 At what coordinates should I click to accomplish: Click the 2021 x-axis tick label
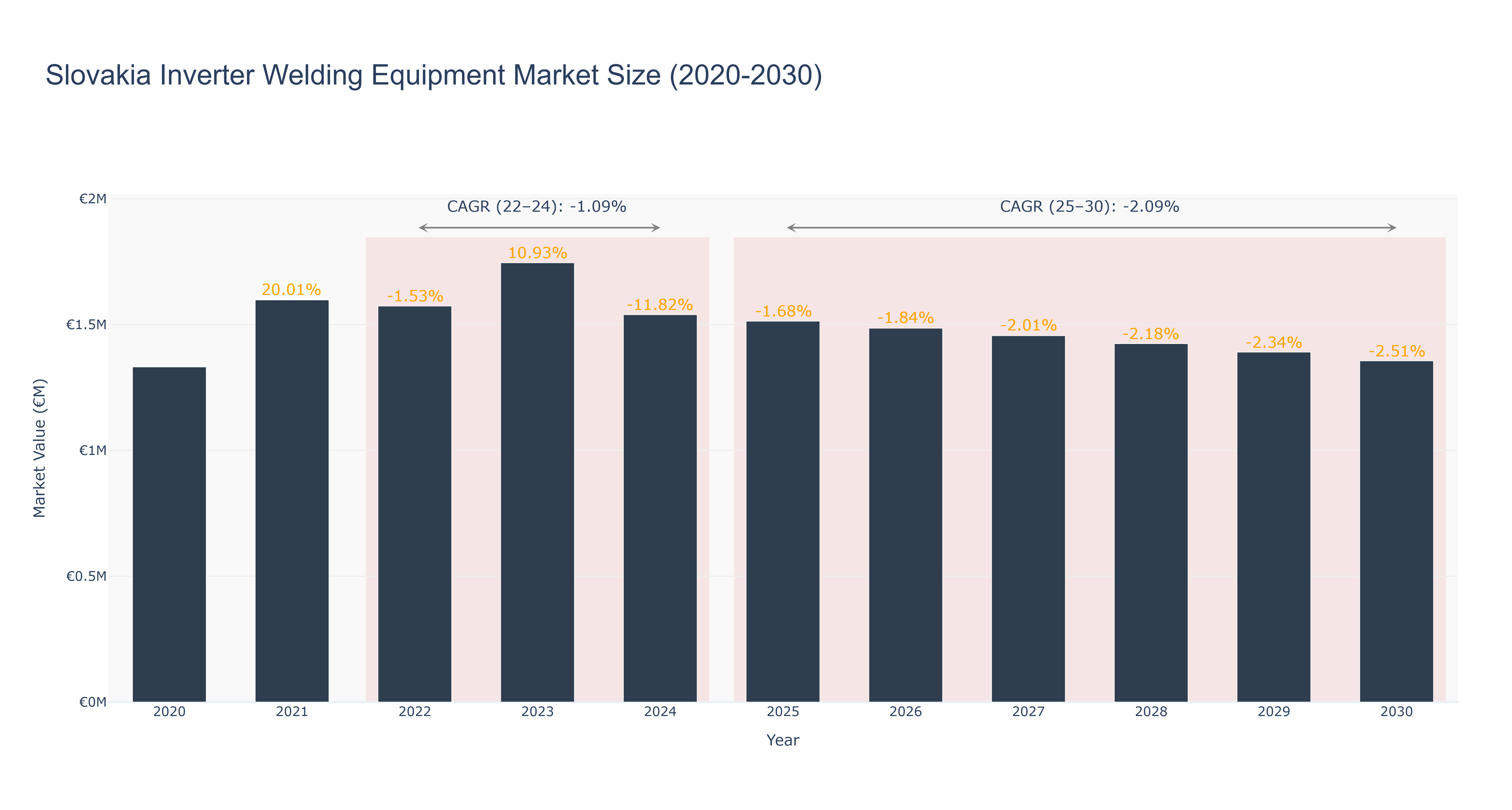click(x=292, y=712)
